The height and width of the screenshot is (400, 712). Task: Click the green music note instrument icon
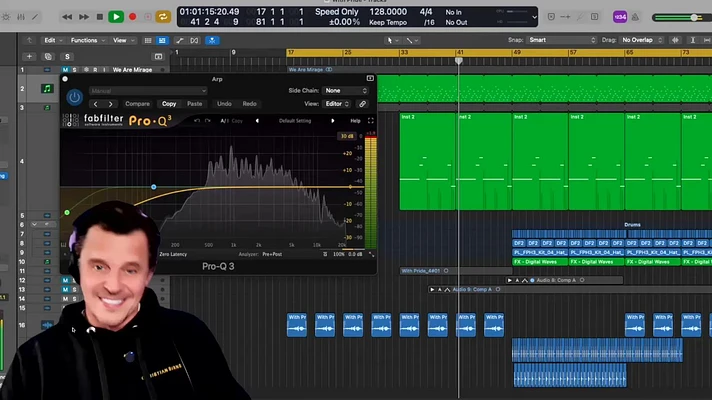[47, 89]
